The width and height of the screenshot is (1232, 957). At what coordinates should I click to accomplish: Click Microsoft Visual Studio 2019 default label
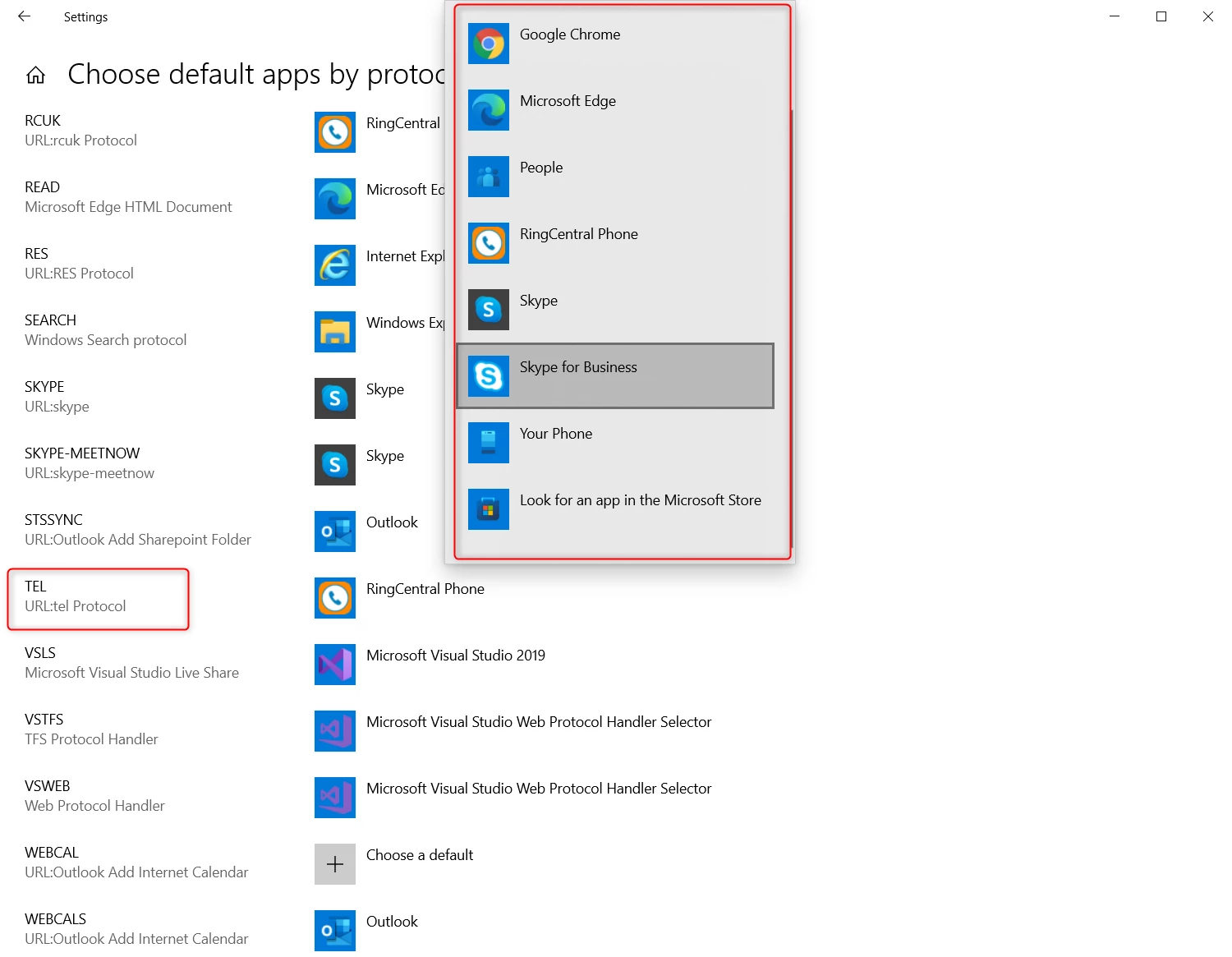tap(456, 656)
